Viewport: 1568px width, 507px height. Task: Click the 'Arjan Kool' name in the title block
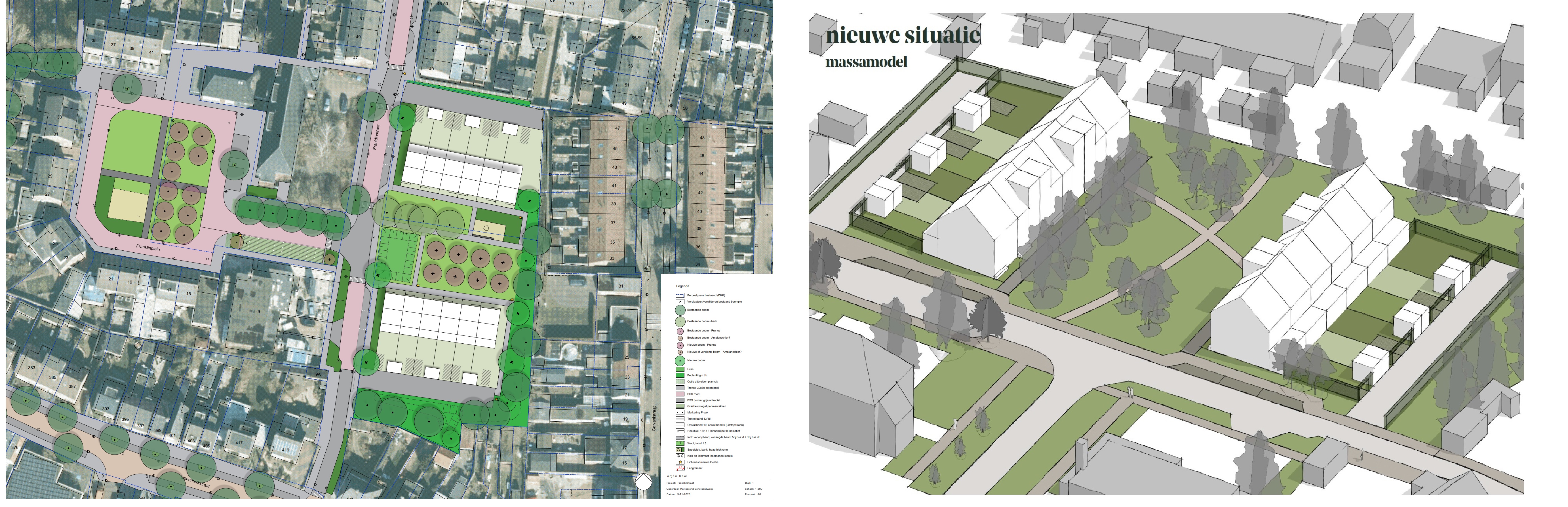point(677,477)
